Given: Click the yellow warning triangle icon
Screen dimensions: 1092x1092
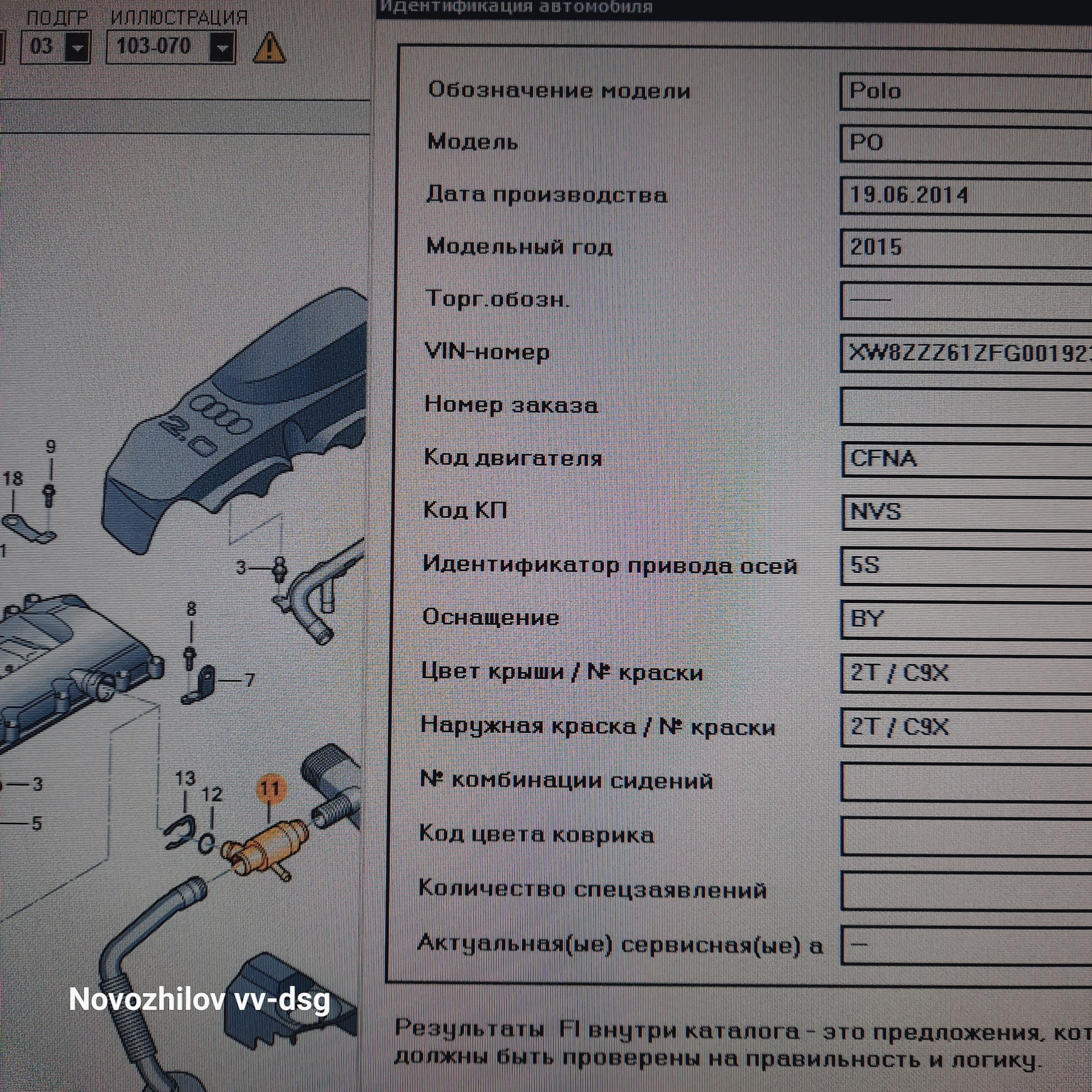Looking at the screenshot, I should 269,48.
